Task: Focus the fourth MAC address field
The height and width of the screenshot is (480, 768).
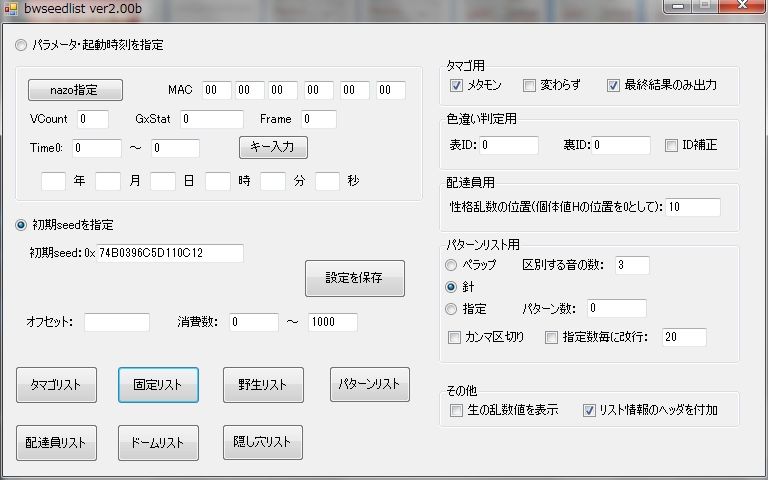Action: 318,90
